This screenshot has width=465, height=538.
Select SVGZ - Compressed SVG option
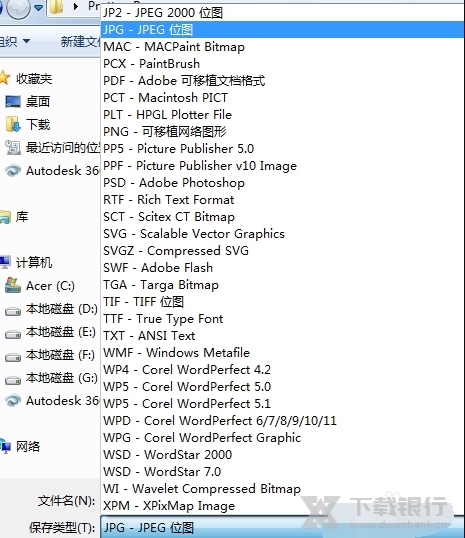coord(282,251)
